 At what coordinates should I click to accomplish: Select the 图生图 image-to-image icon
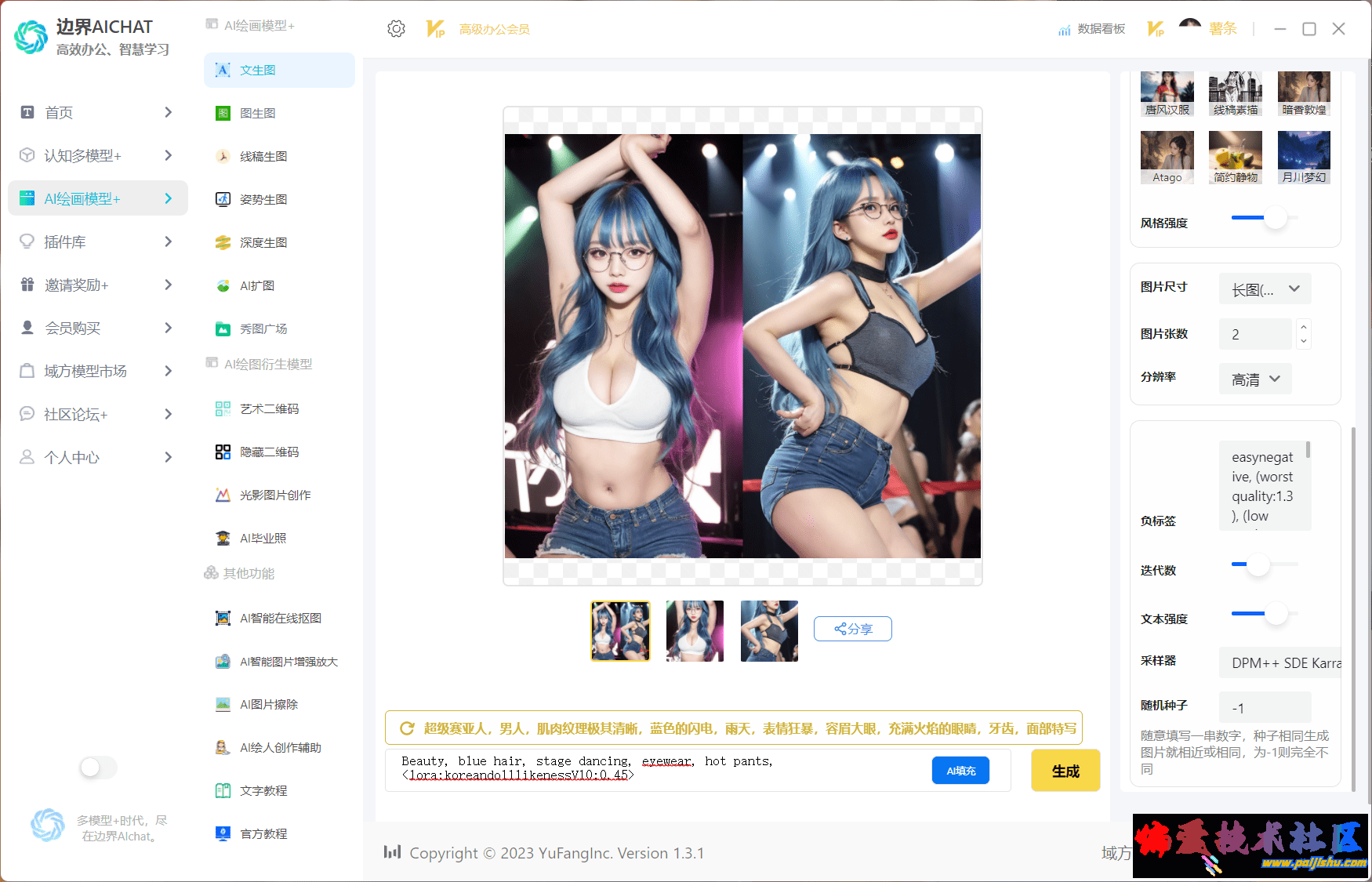point(223,114)
